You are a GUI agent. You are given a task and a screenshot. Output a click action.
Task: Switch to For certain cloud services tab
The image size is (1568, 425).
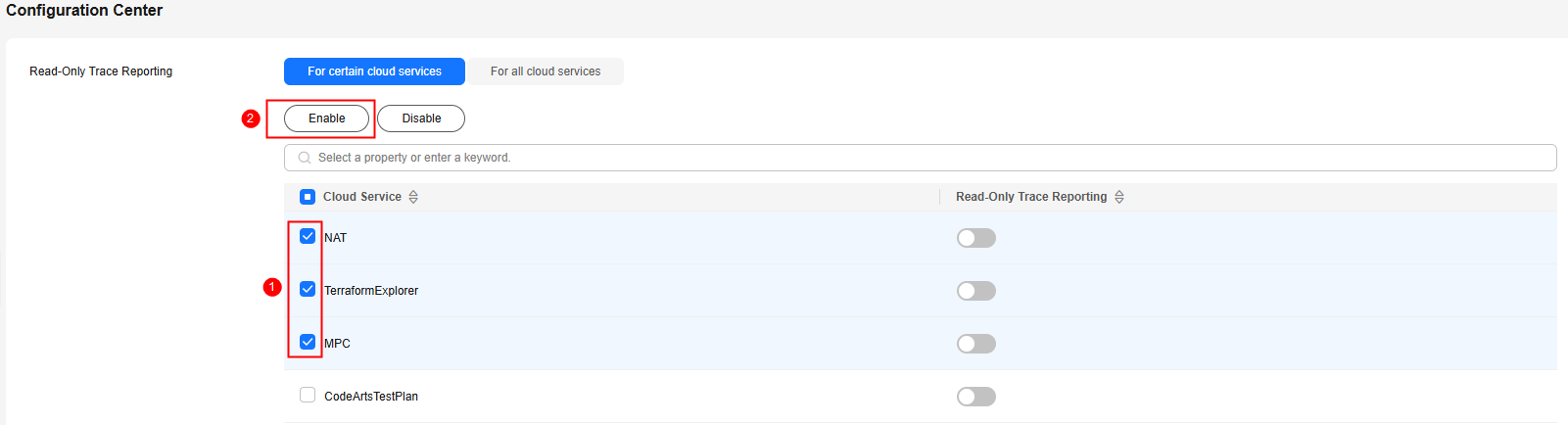[374, 71]
